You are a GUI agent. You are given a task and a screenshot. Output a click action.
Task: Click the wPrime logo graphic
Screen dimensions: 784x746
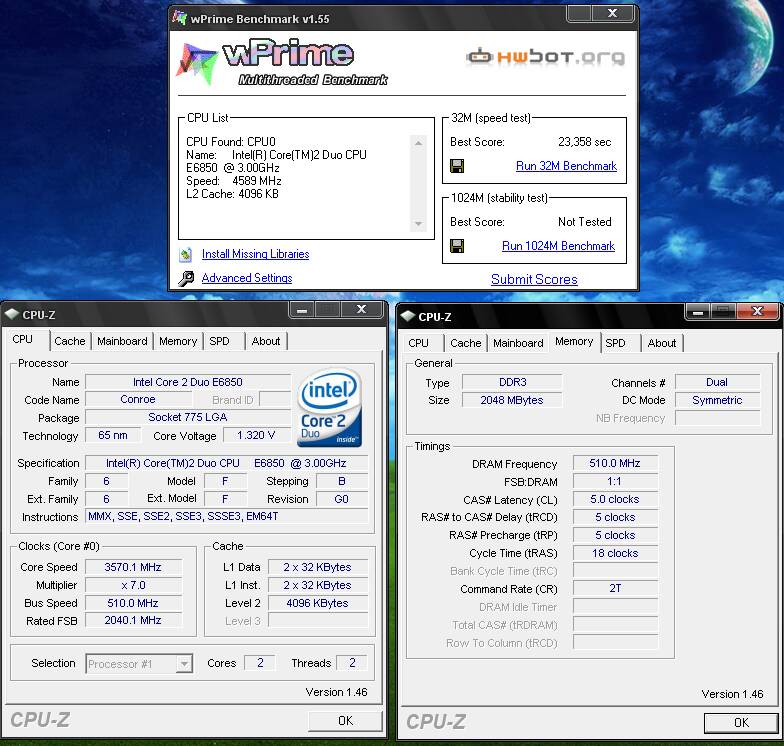(x=282, y=62)
